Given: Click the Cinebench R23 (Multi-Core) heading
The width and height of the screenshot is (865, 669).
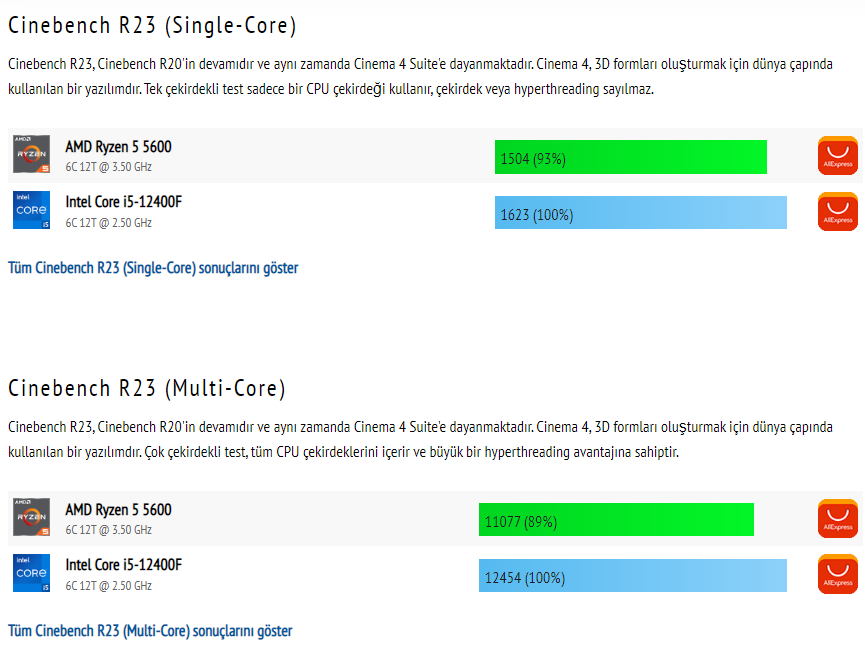Looking at the screenshot, I should (x=147, y=388).
